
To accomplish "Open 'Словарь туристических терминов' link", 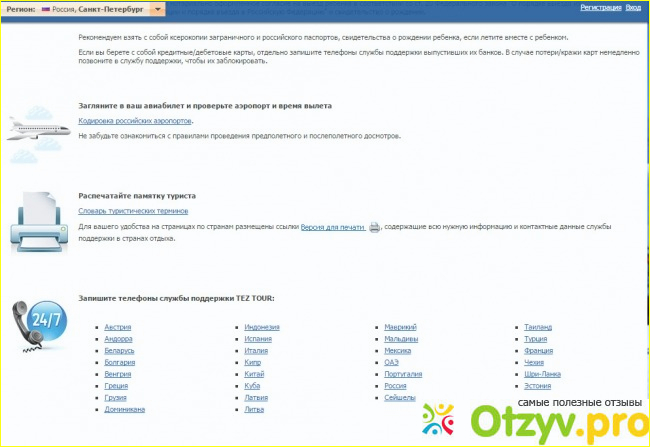I will coord(132,211).
